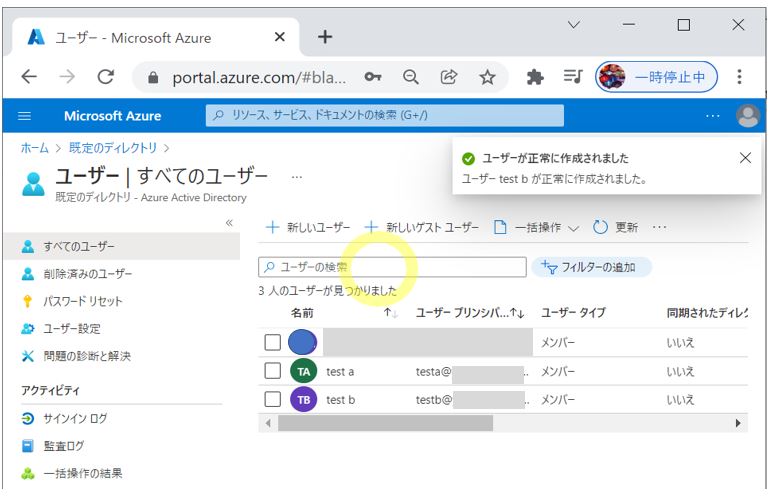Bookmark this page with the star icon
Image resolution: width=774 pixels, height=498 pixels.
point(487,77)
